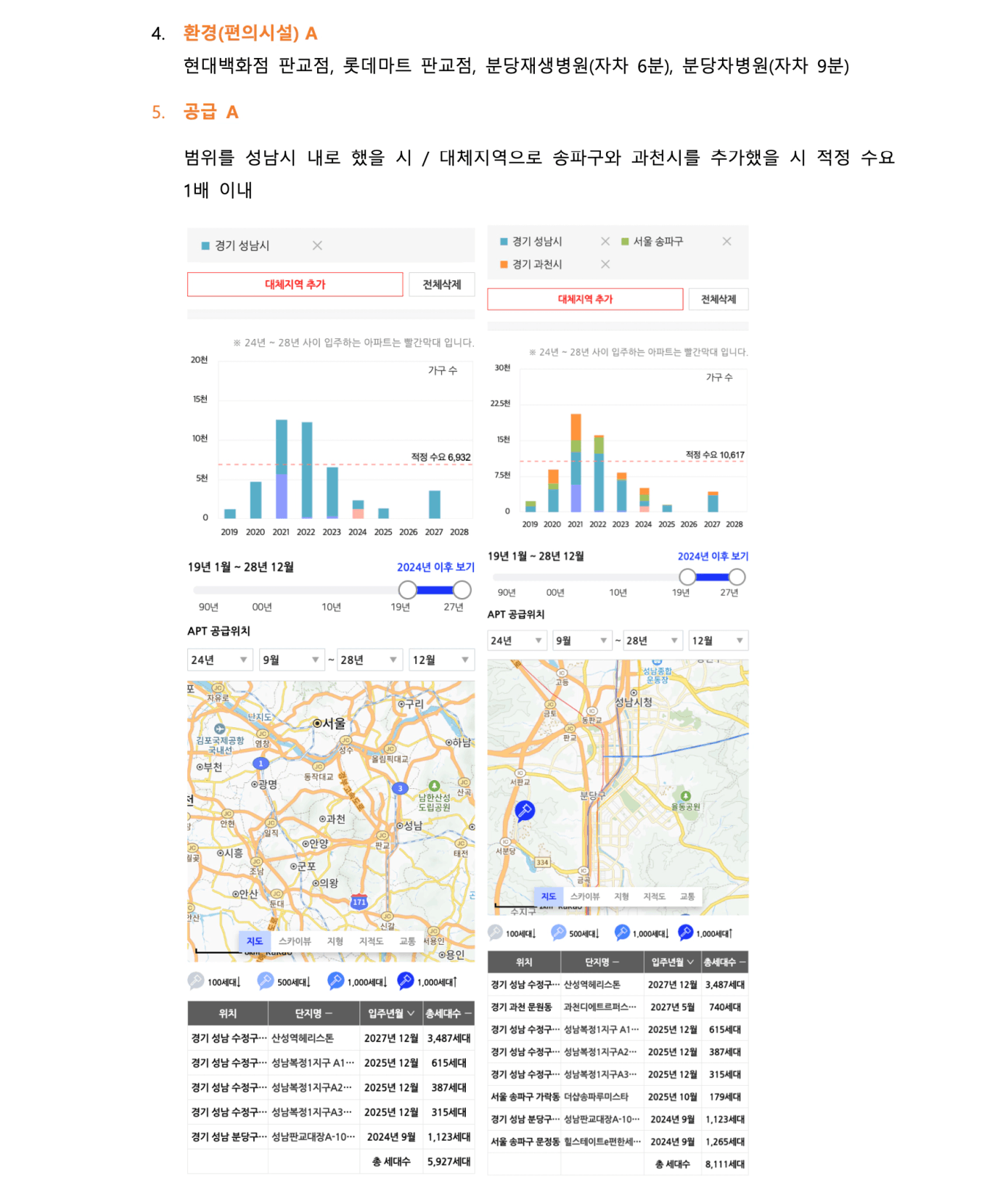Select 힐스테이트e편한세 row in right table

618,1142
